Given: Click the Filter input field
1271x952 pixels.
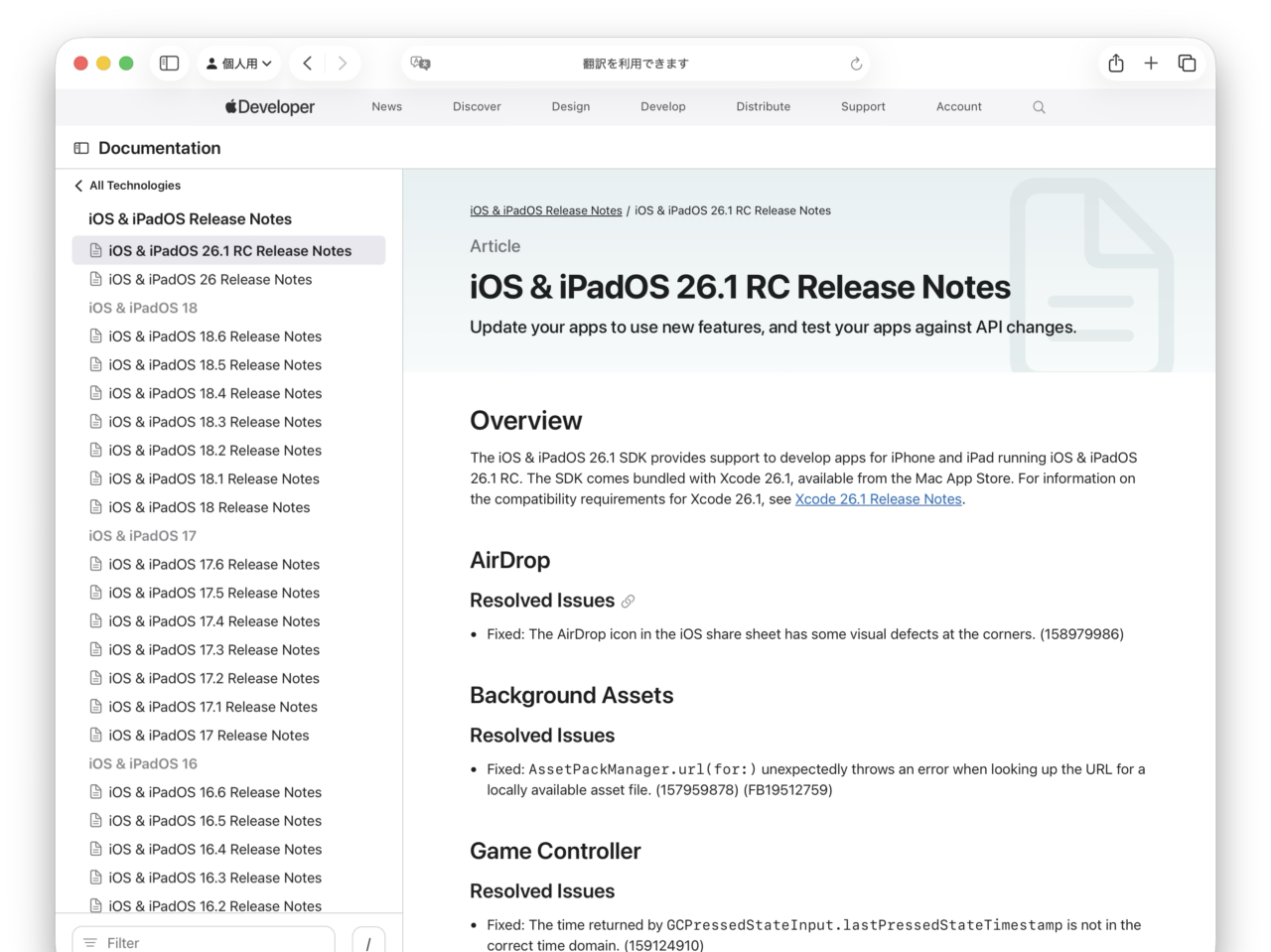Looking at the screenshot, I should click(203, 942).
